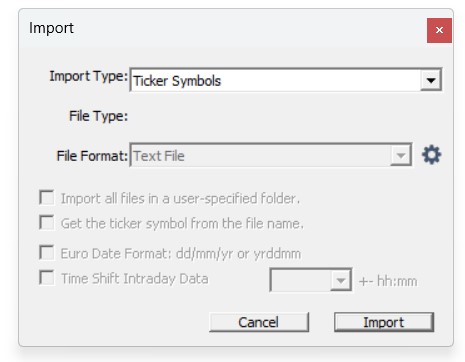The width and height of the screenshot is (465, 362).
Task: Close the Import dialog
Action: point(439,30)
